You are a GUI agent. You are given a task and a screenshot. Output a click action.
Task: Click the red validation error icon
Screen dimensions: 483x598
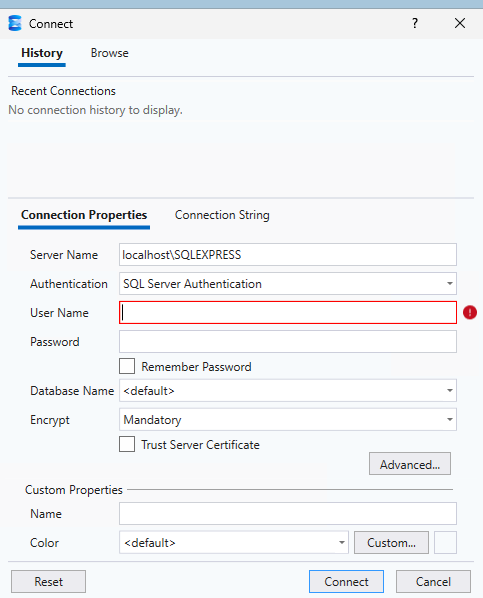tap(470, 312)
